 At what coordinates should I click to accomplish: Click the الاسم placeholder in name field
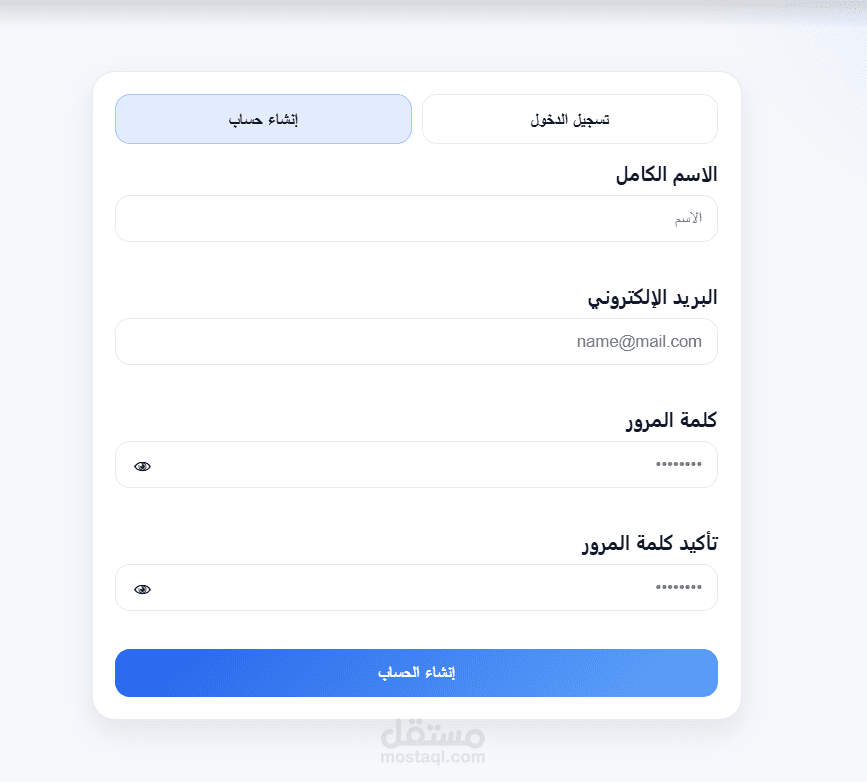688,218
